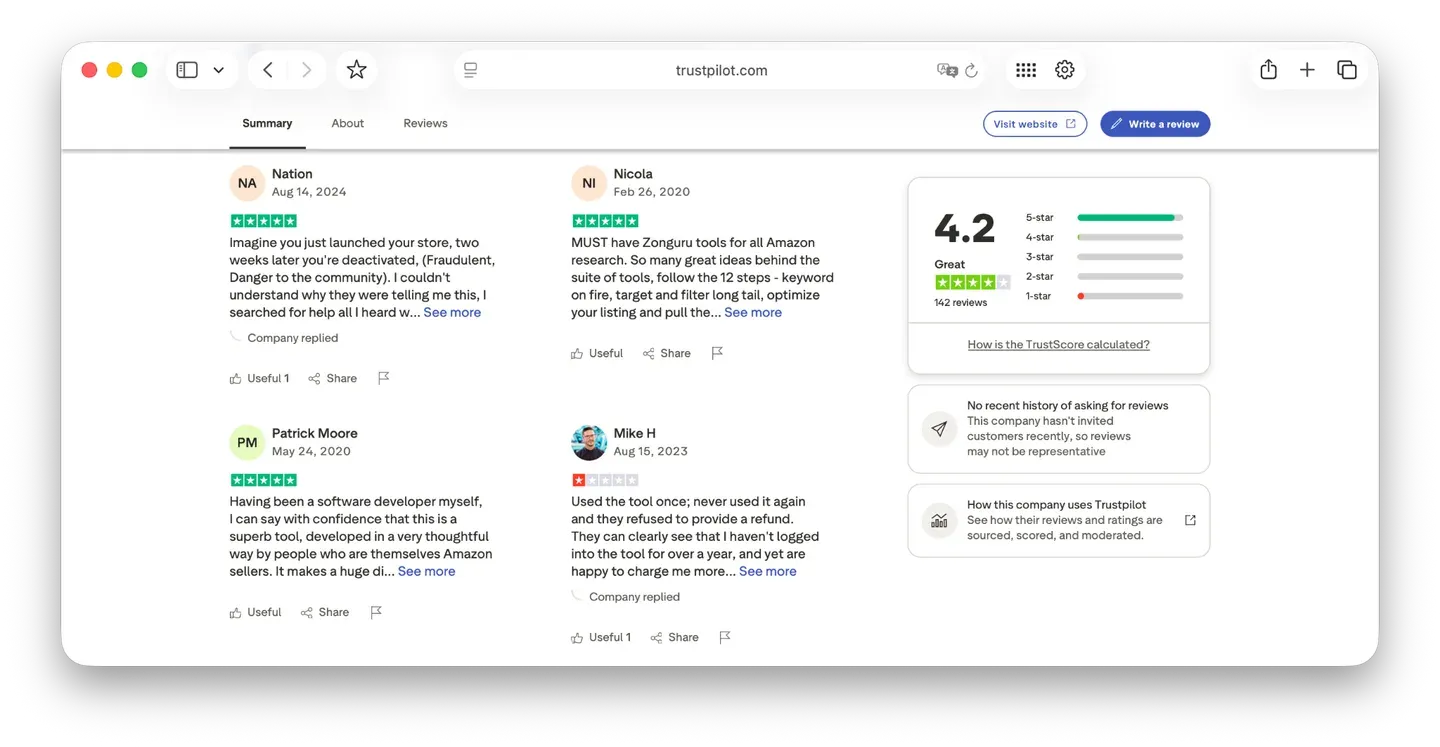Click Company replied under Nation's review

[x=292, y=338]
